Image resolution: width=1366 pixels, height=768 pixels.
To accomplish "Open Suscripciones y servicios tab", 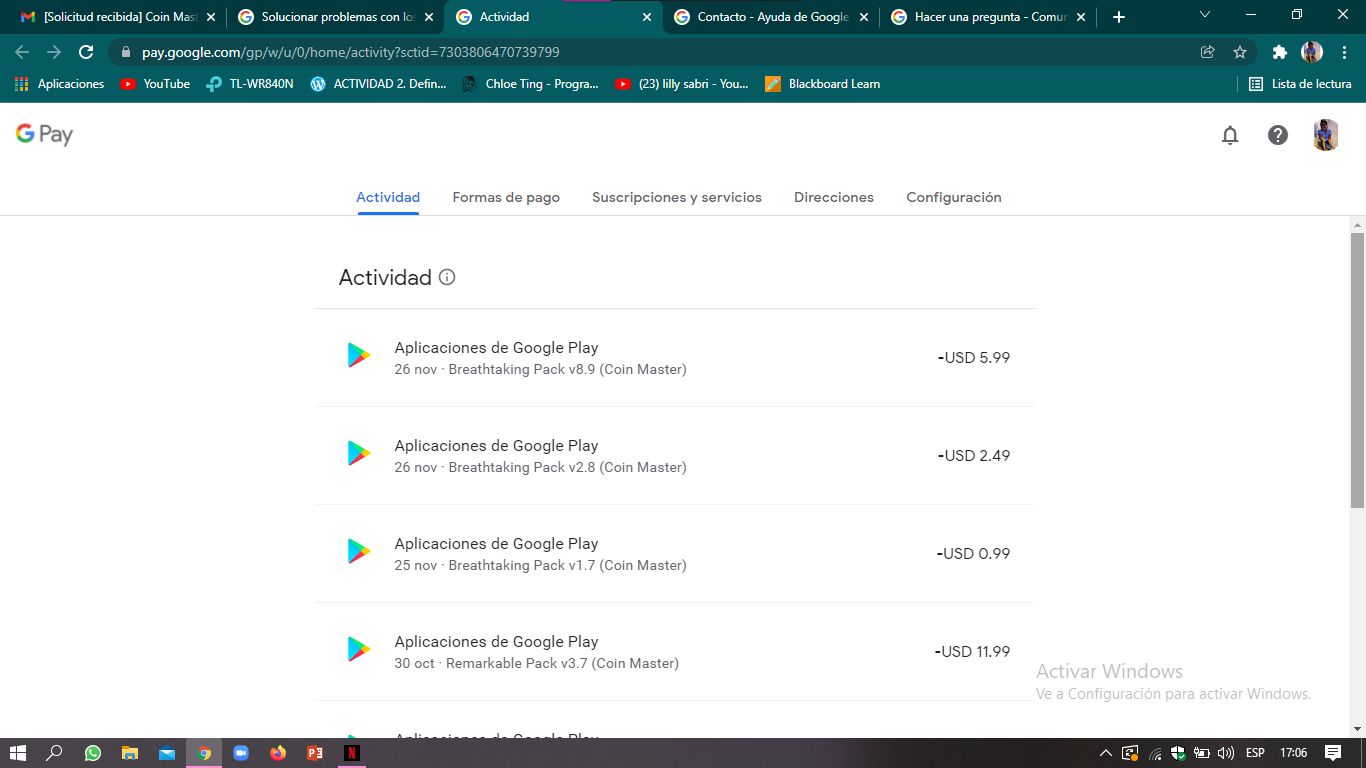I will click(677, 197).
